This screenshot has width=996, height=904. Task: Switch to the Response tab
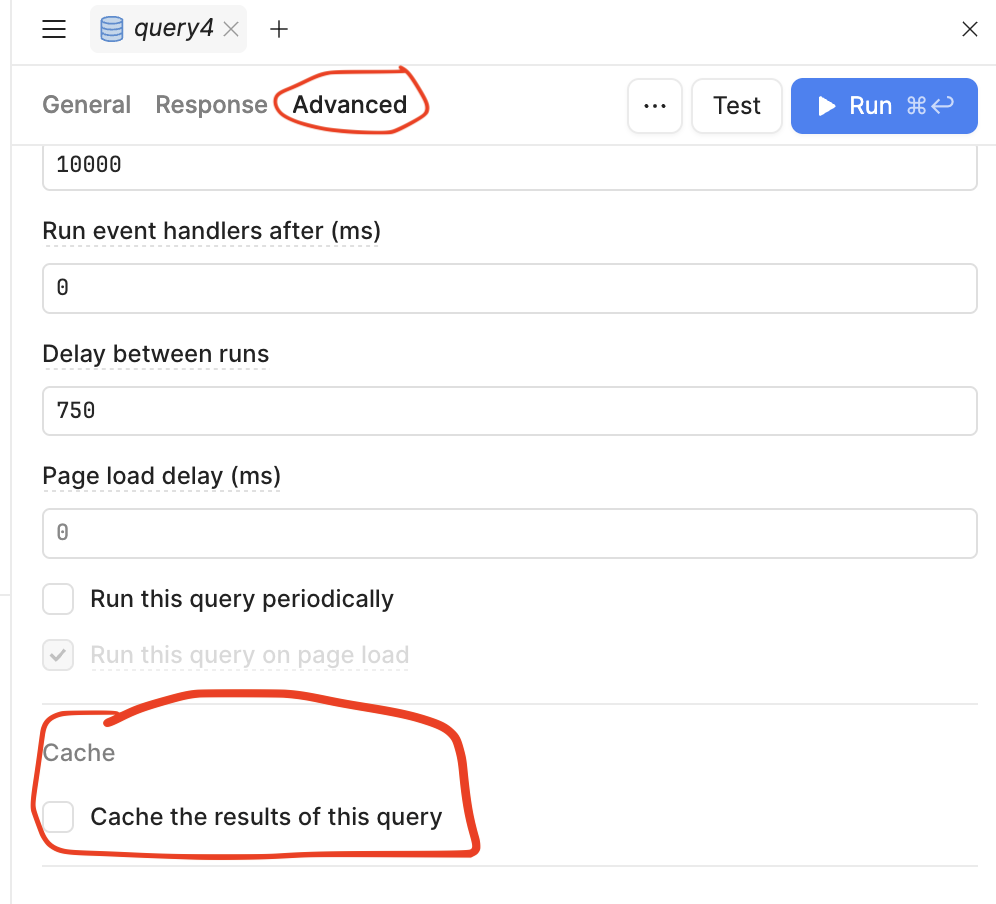[211, 105]
